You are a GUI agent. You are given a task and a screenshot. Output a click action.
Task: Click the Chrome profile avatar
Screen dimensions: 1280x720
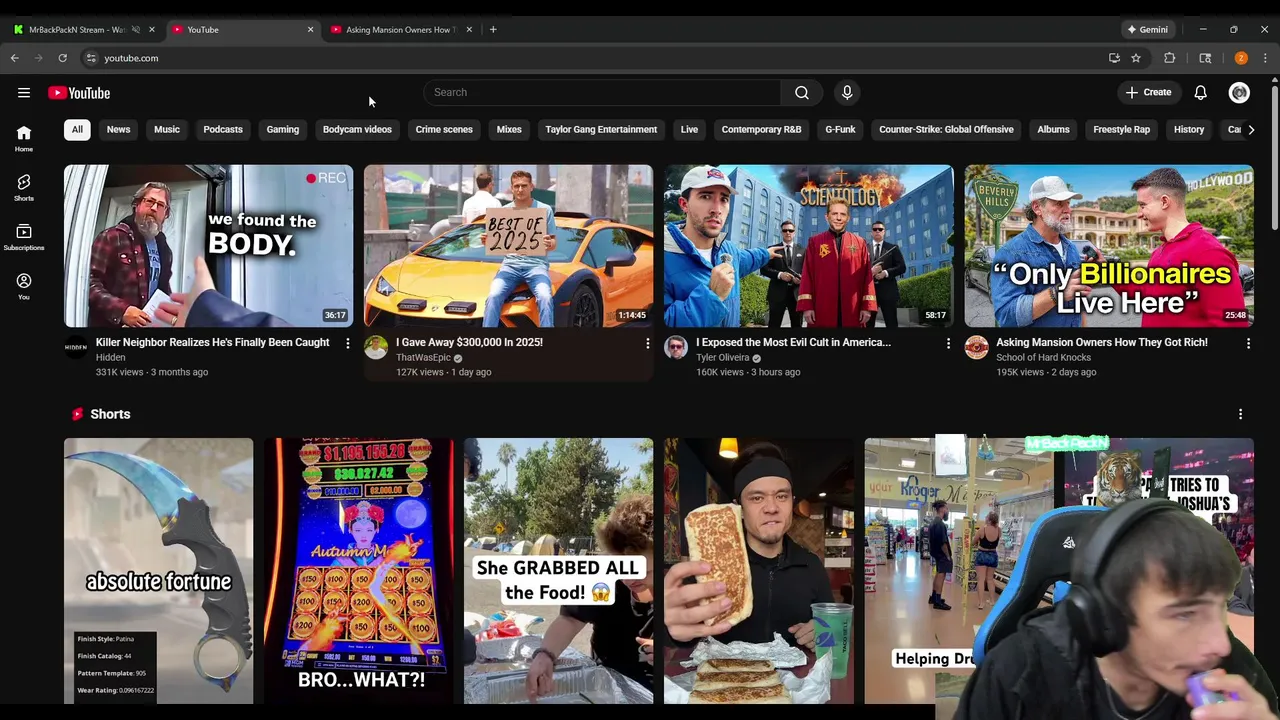click(1241, 58)
